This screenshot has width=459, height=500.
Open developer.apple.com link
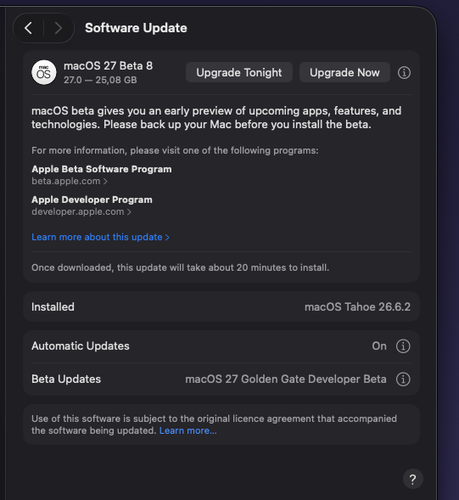(x=81, y=212)
